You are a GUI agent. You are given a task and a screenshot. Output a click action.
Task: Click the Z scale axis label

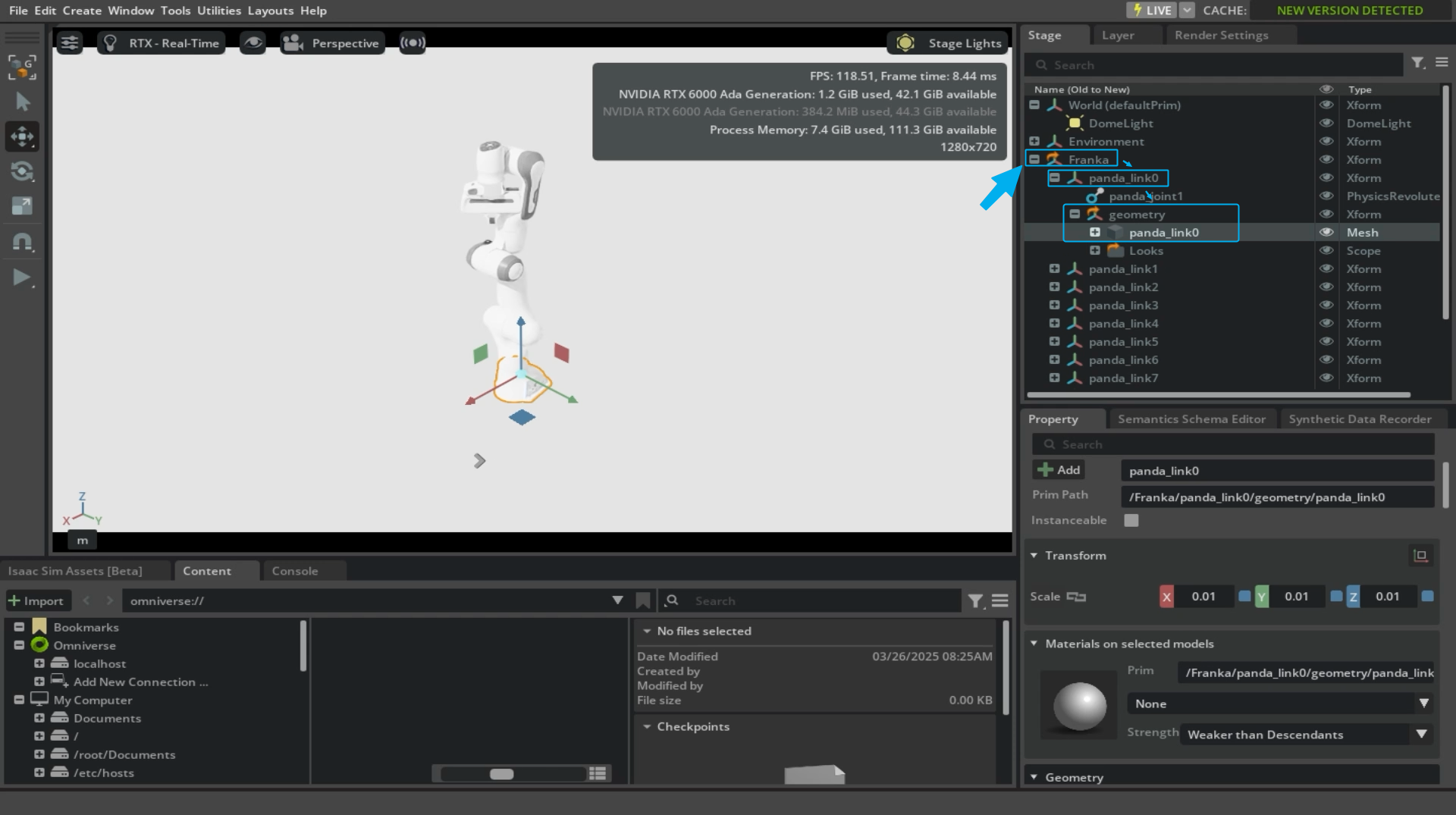pos(1353,597)
